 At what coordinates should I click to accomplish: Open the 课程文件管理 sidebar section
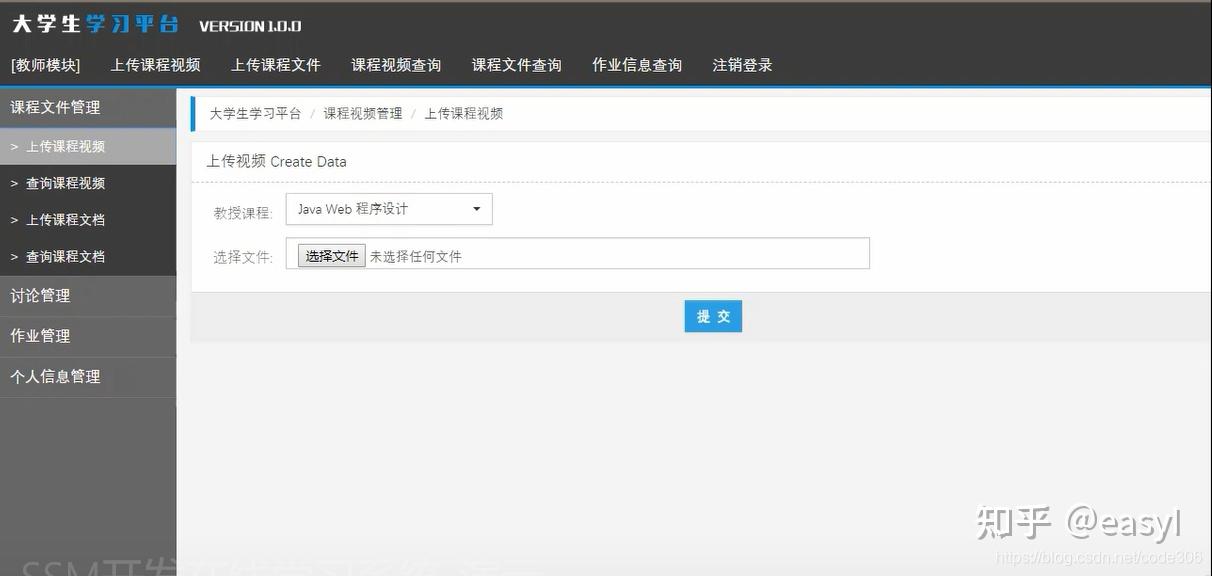click(x=55, y=106)
